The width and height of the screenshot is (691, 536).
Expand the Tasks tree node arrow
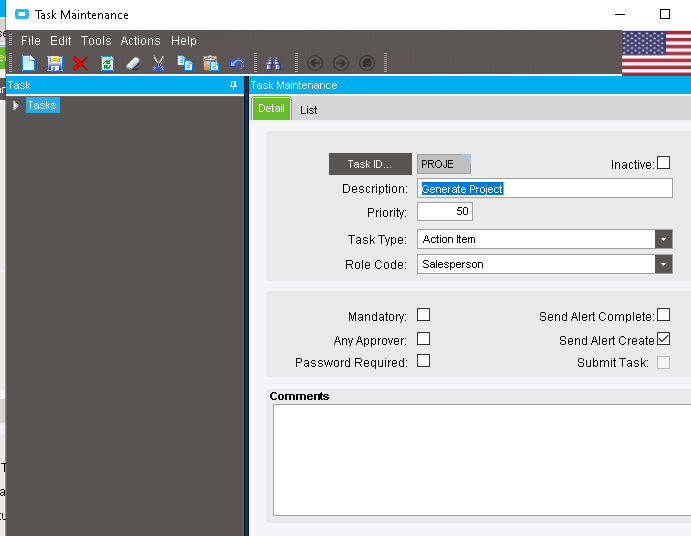16,105
